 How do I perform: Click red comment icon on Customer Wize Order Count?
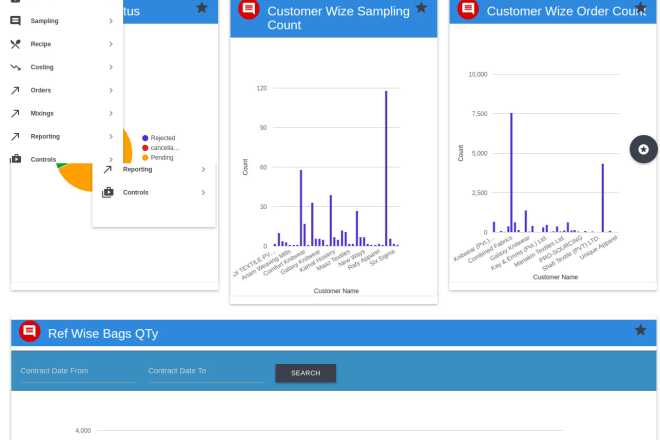[x=468, y=9]
